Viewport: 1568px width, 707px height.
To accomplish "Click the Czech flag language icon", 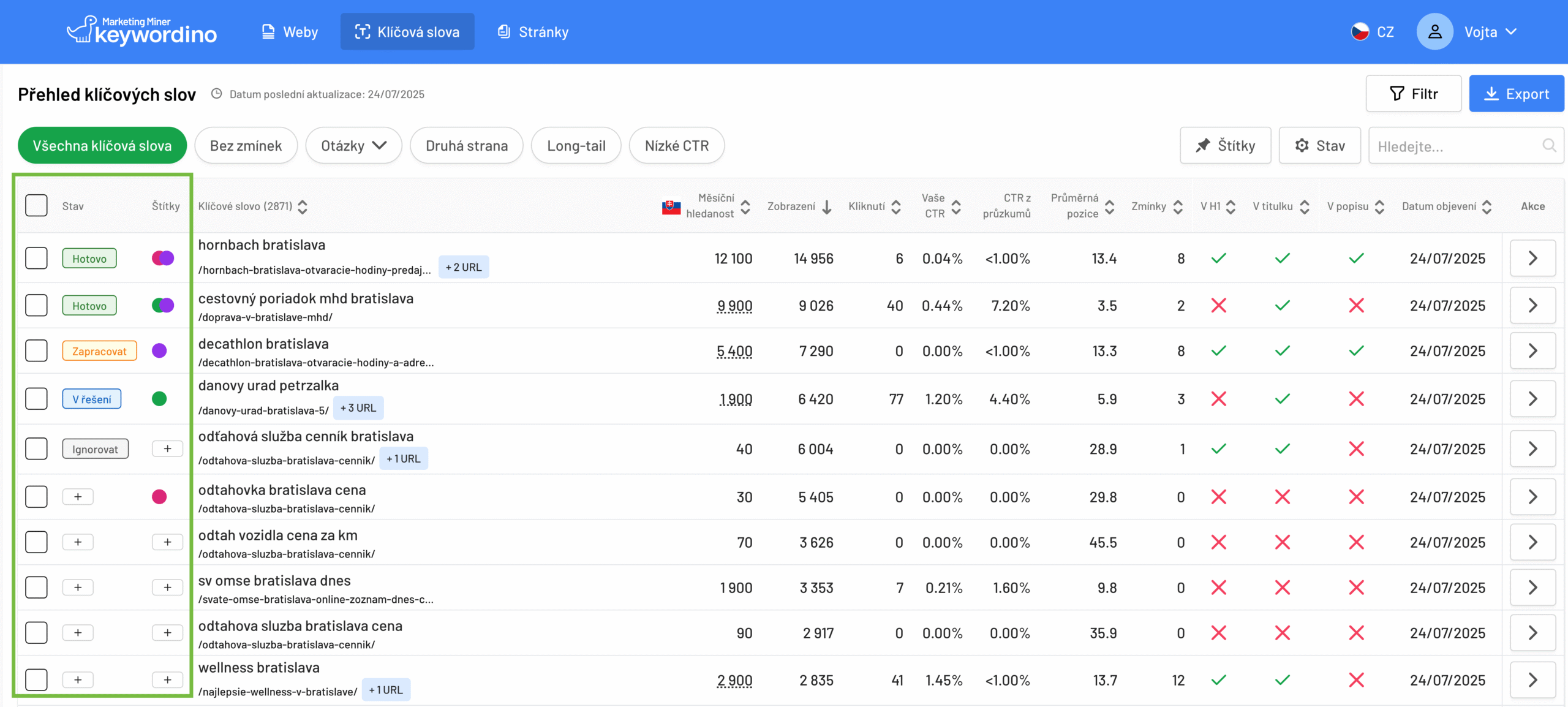I will click(x=1360, y=32).
